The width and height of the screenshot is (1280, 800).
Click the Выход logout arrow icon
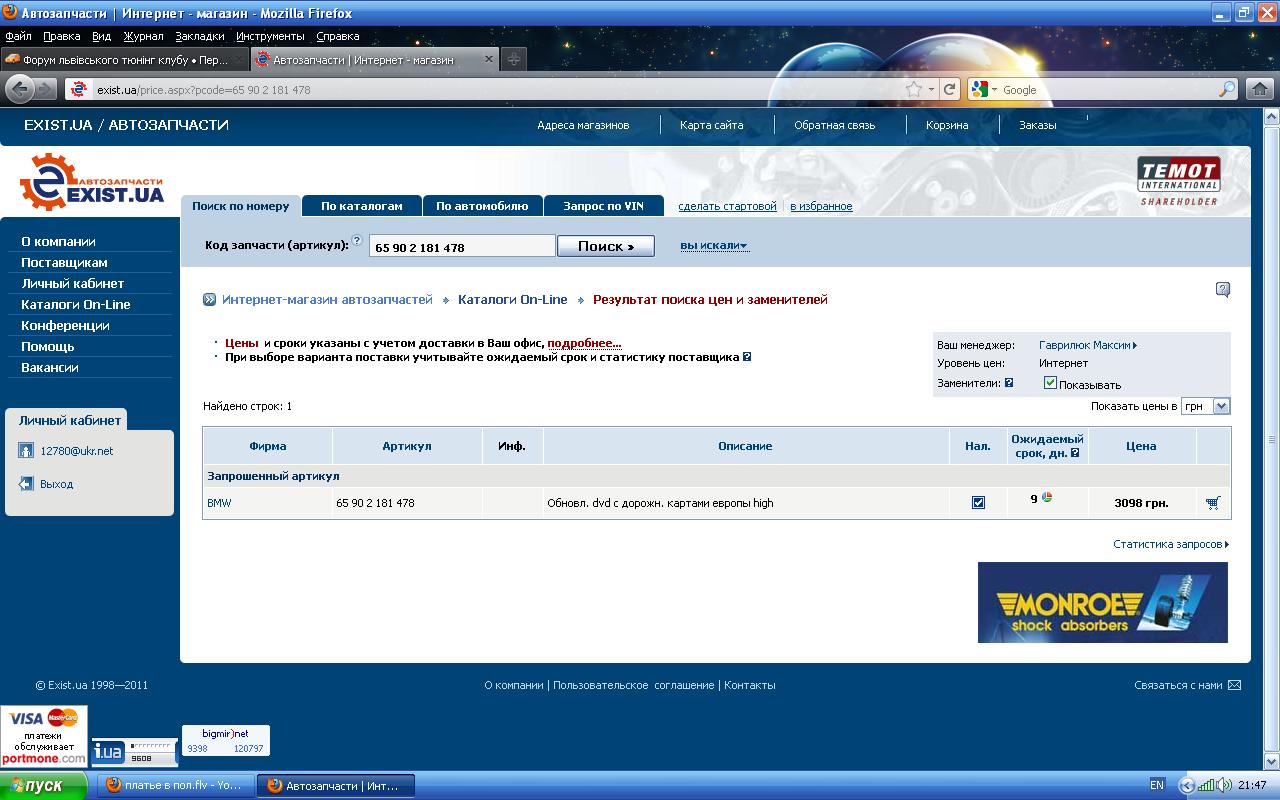coord(26,484)
